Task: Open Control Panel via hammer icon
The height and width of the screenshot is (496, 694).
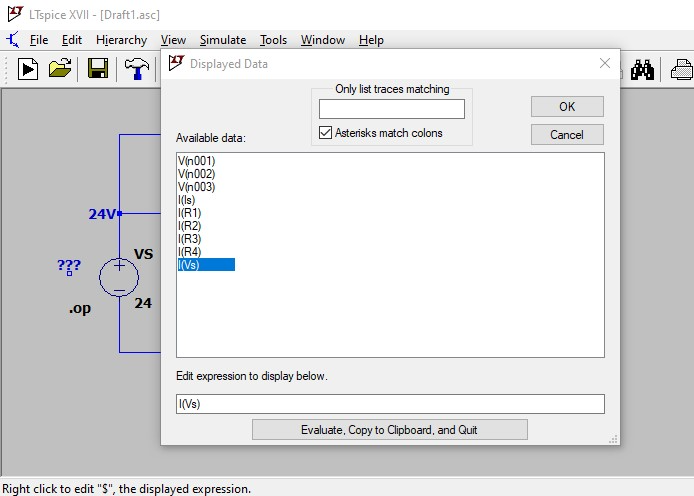Action: pos(137,69)
